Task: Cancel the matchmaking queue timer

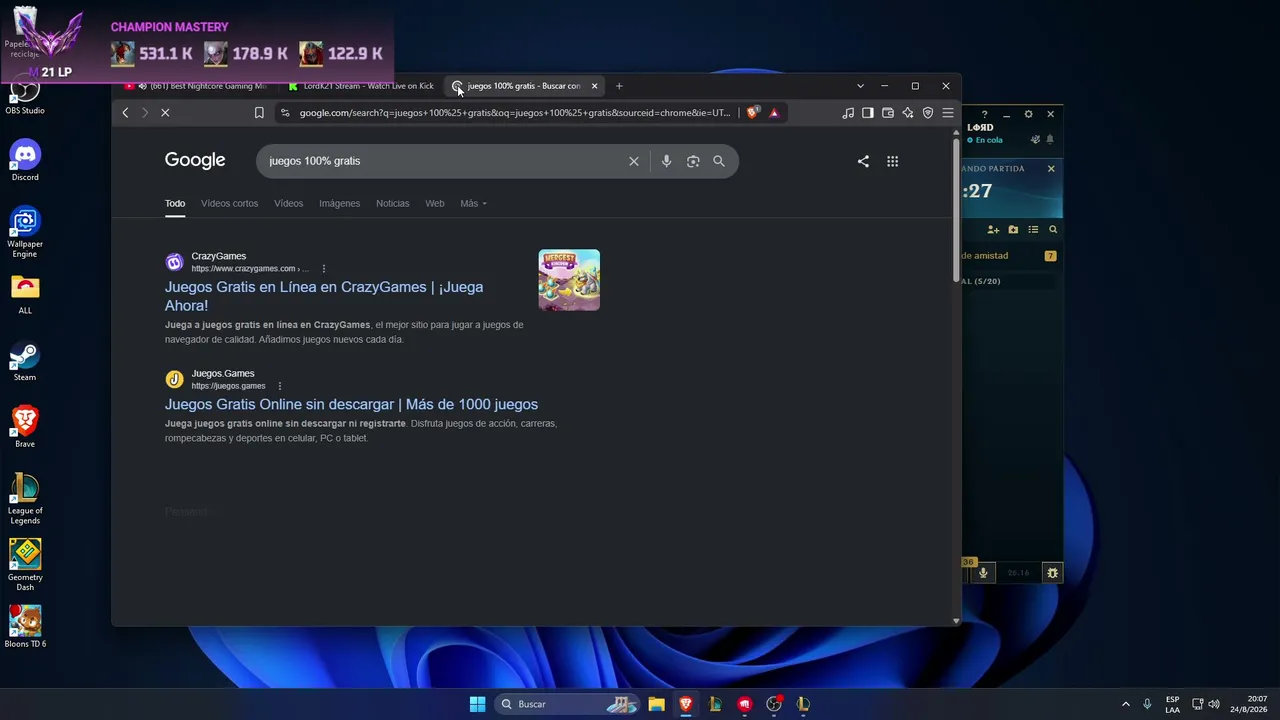Action: click(1051, 169)
